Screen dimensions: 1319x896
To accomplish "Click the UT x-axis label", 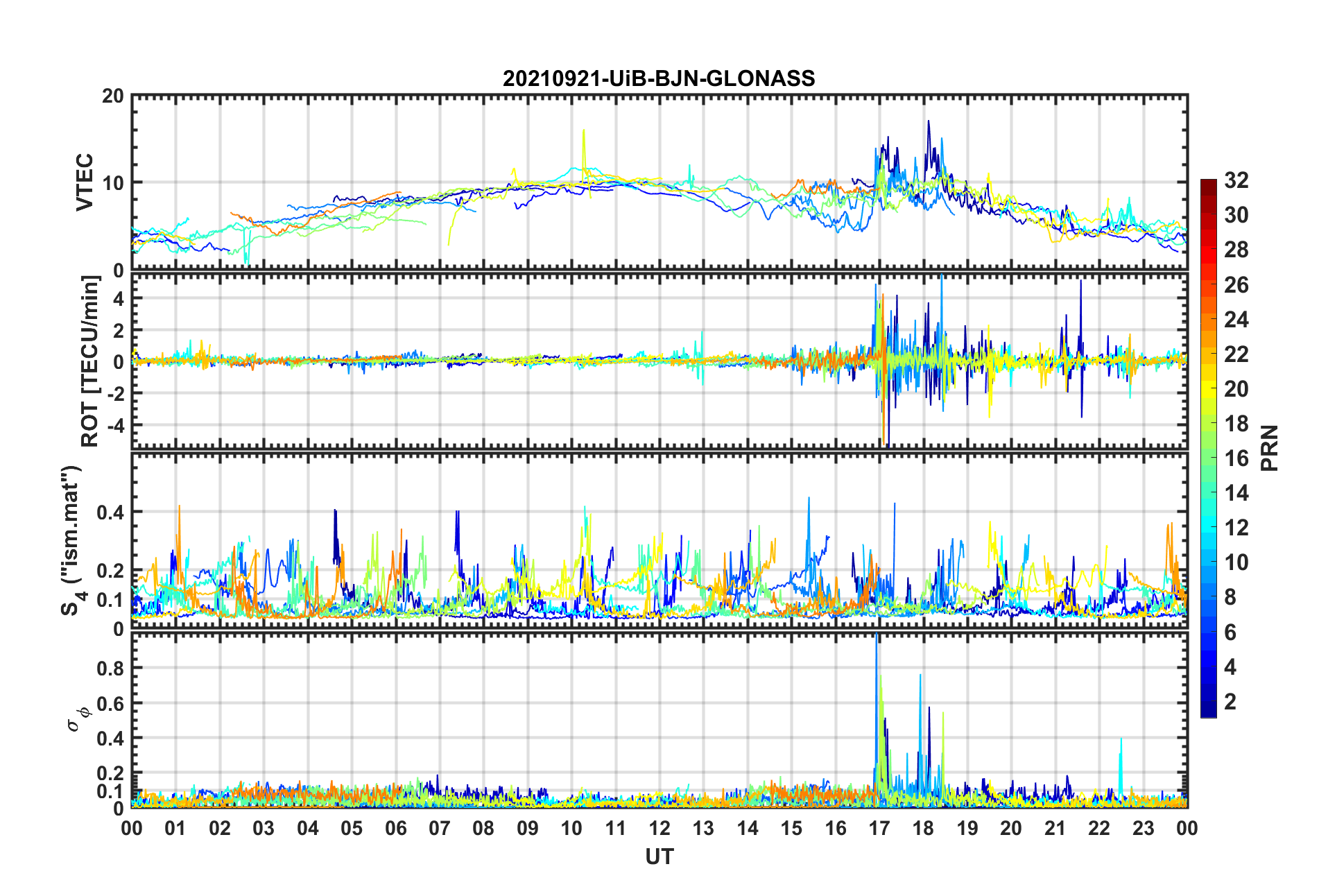I will [x=659, y=857].
